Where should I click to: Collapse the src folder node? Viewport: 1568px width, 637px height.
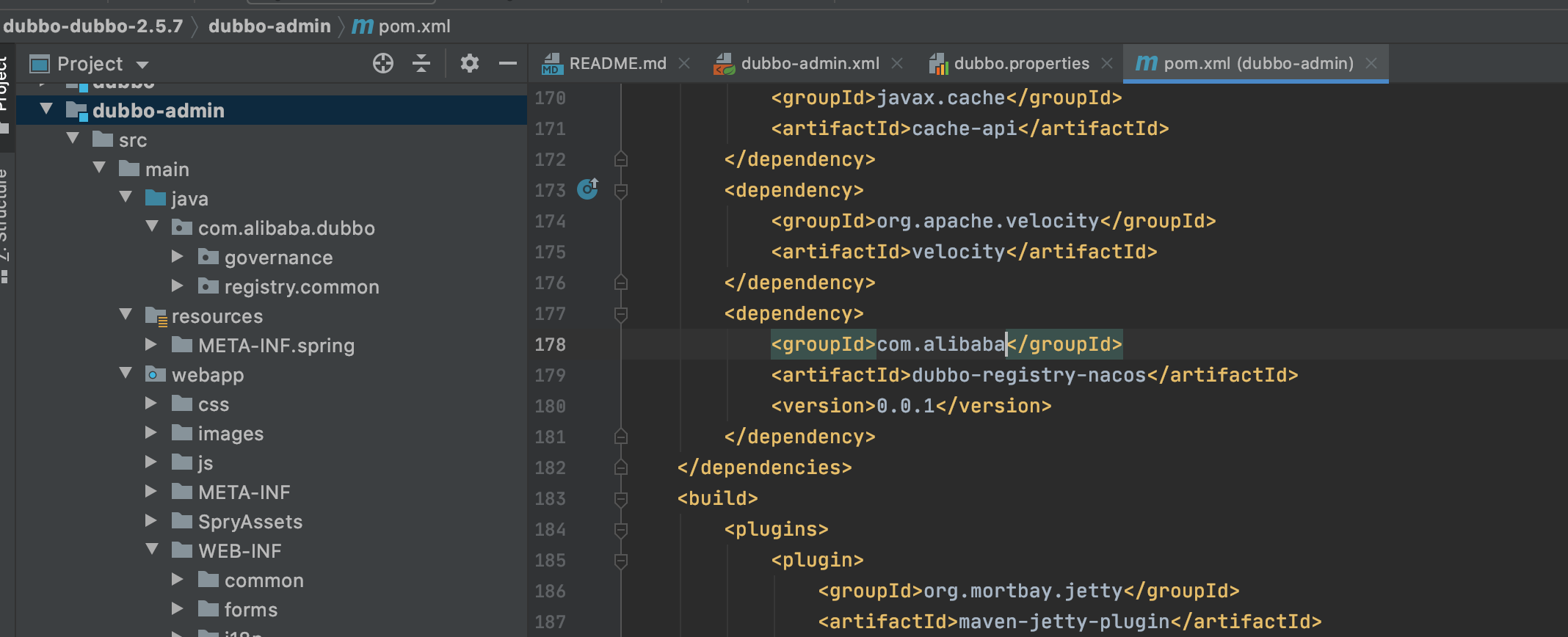pyautogui.click(x=73, y=138)
